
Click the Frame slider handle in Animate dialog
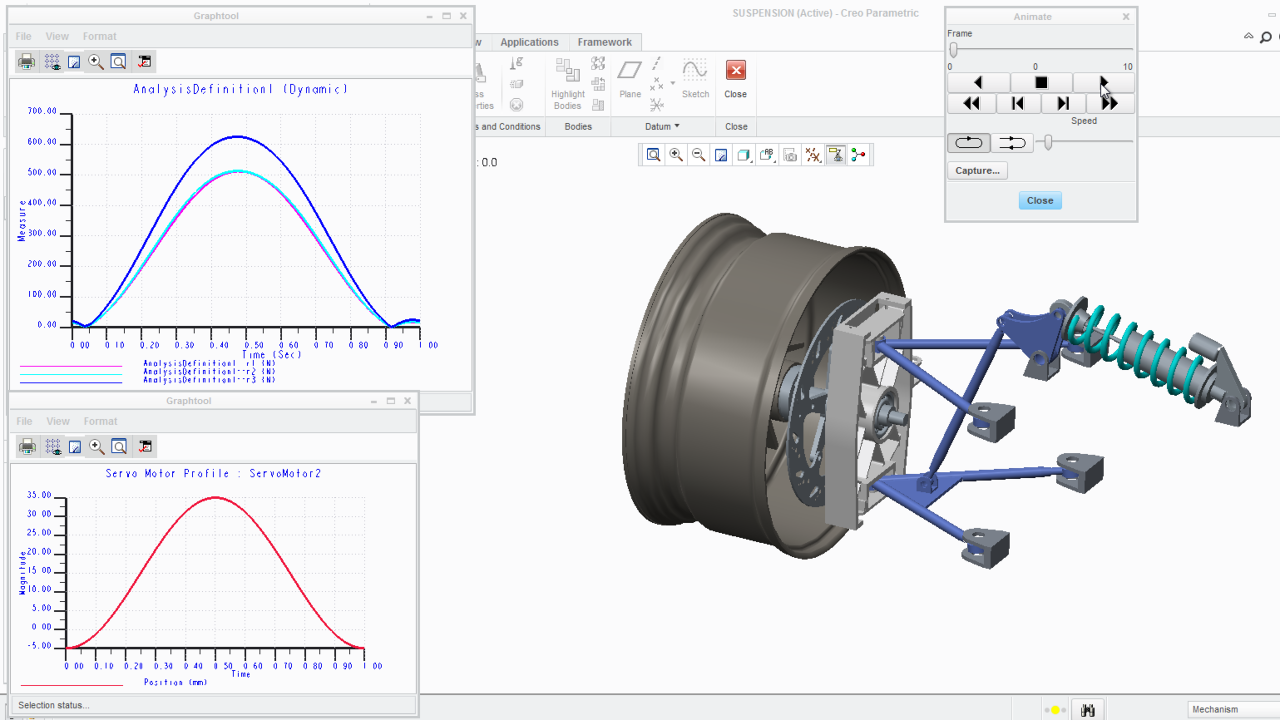(953, 50)
